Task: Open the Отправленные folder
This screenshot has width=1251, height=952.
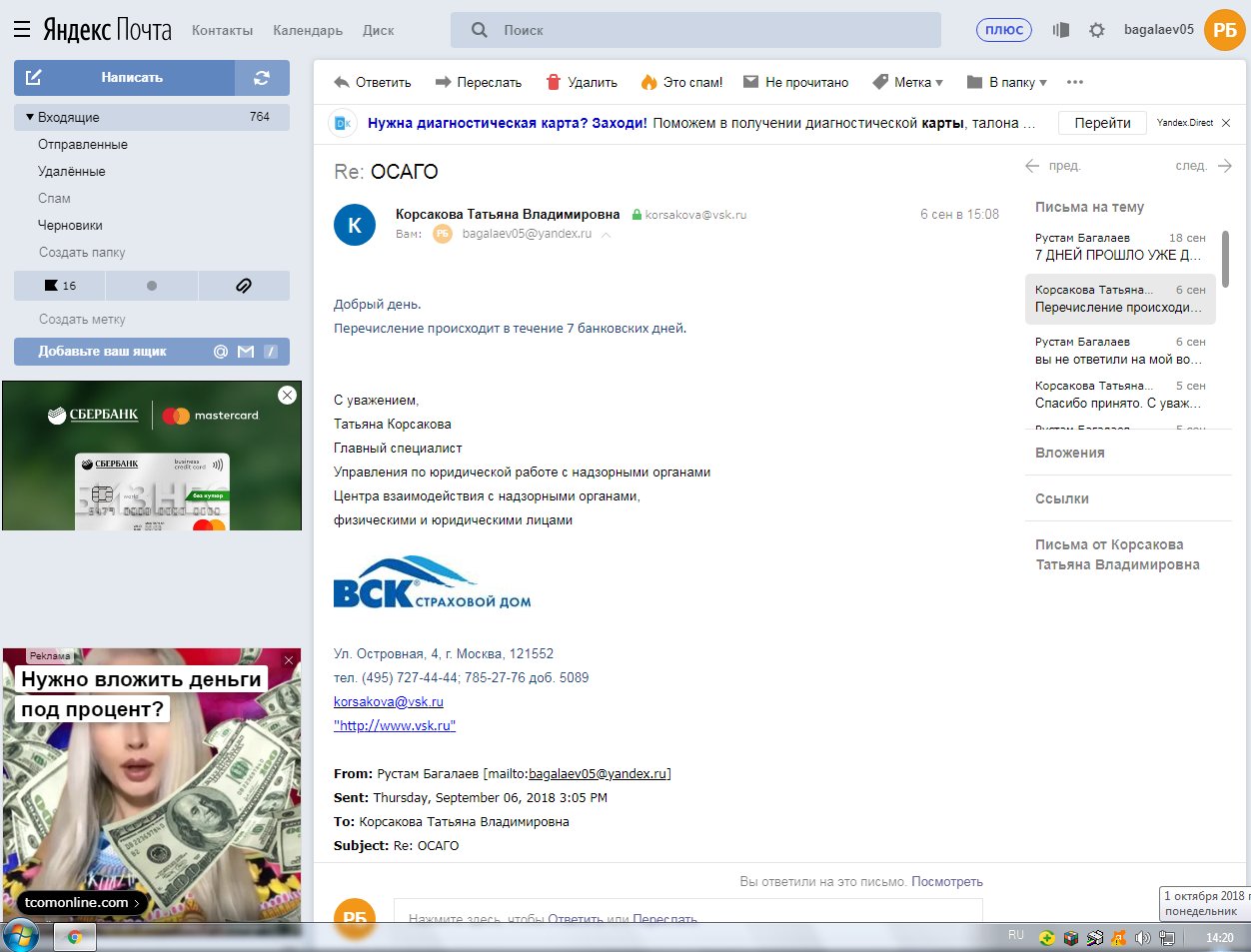Action: [83, 144]
